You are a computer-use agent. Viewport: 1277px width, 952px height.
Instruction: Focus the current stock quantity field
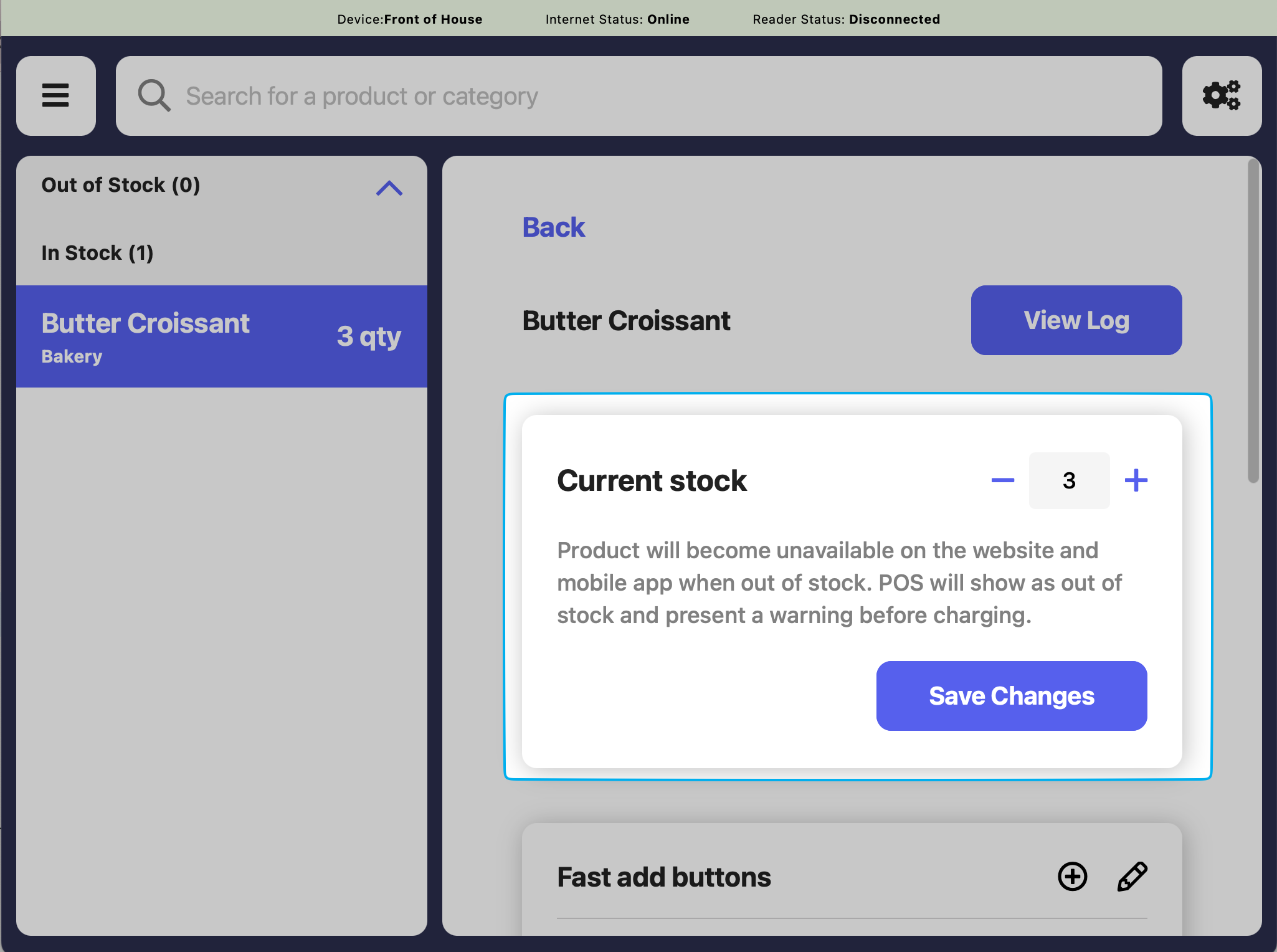coord(1069,480)
